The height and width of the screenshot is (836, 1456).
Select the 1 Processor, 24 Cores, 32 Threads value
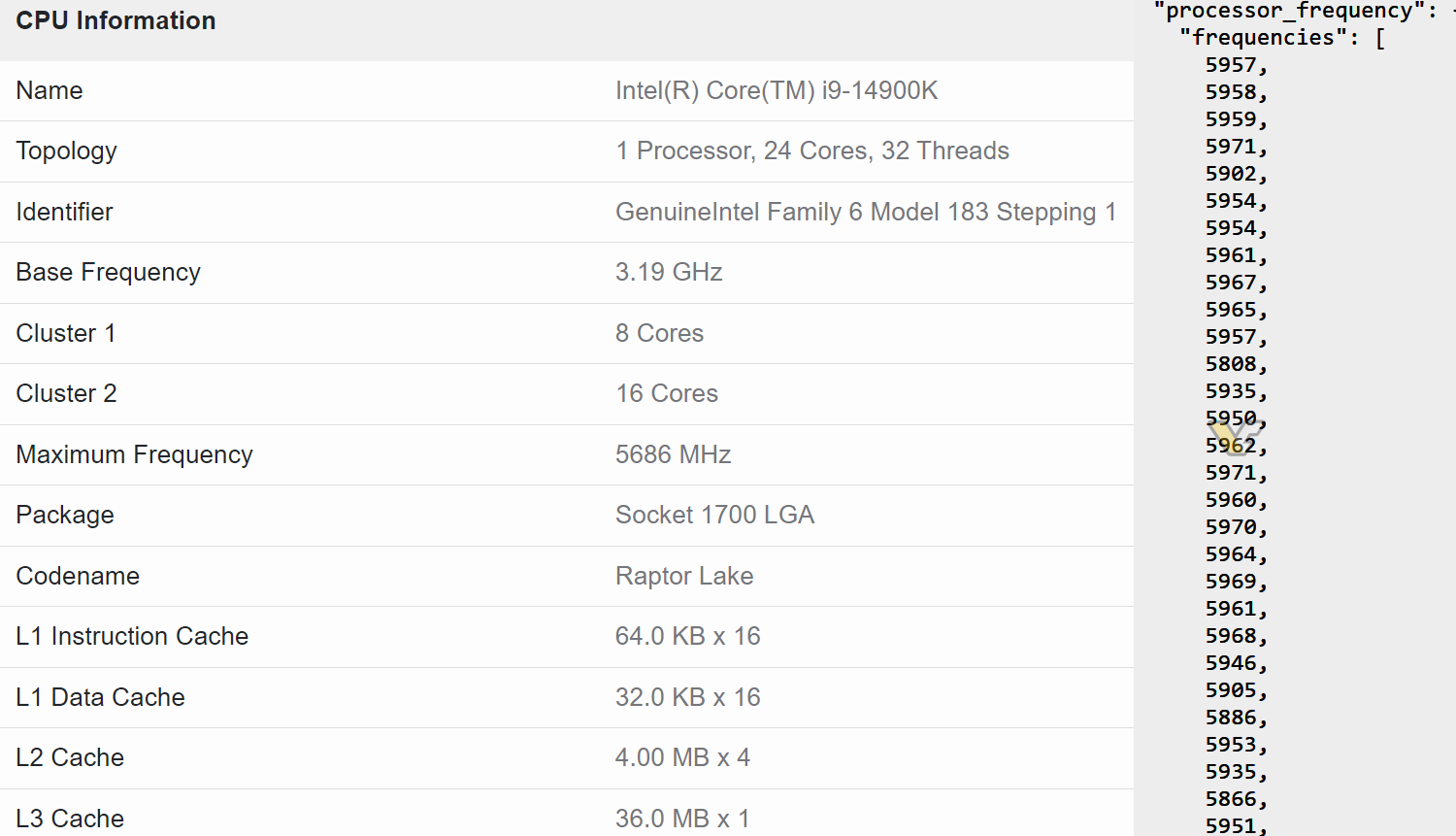812,150
